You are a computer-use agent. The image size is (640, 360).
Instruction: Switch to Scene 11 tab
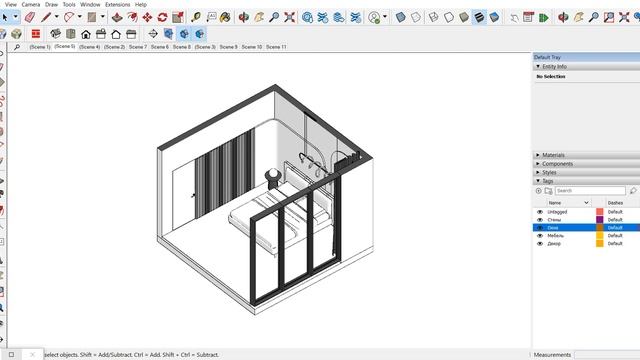(x=276, y=47)
